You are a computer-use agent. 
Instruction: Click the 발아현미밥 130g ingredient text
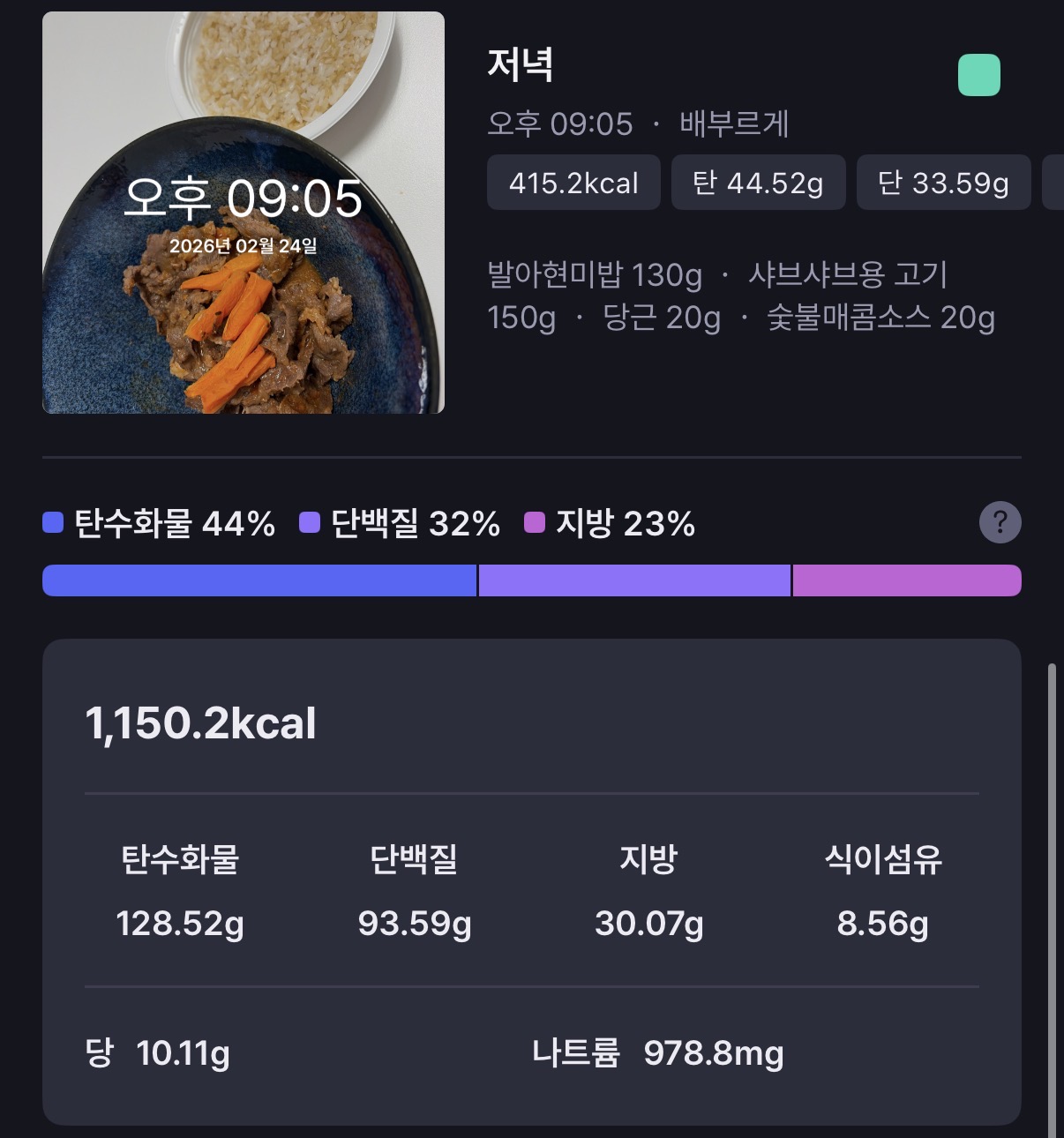(x=595, y=275)
